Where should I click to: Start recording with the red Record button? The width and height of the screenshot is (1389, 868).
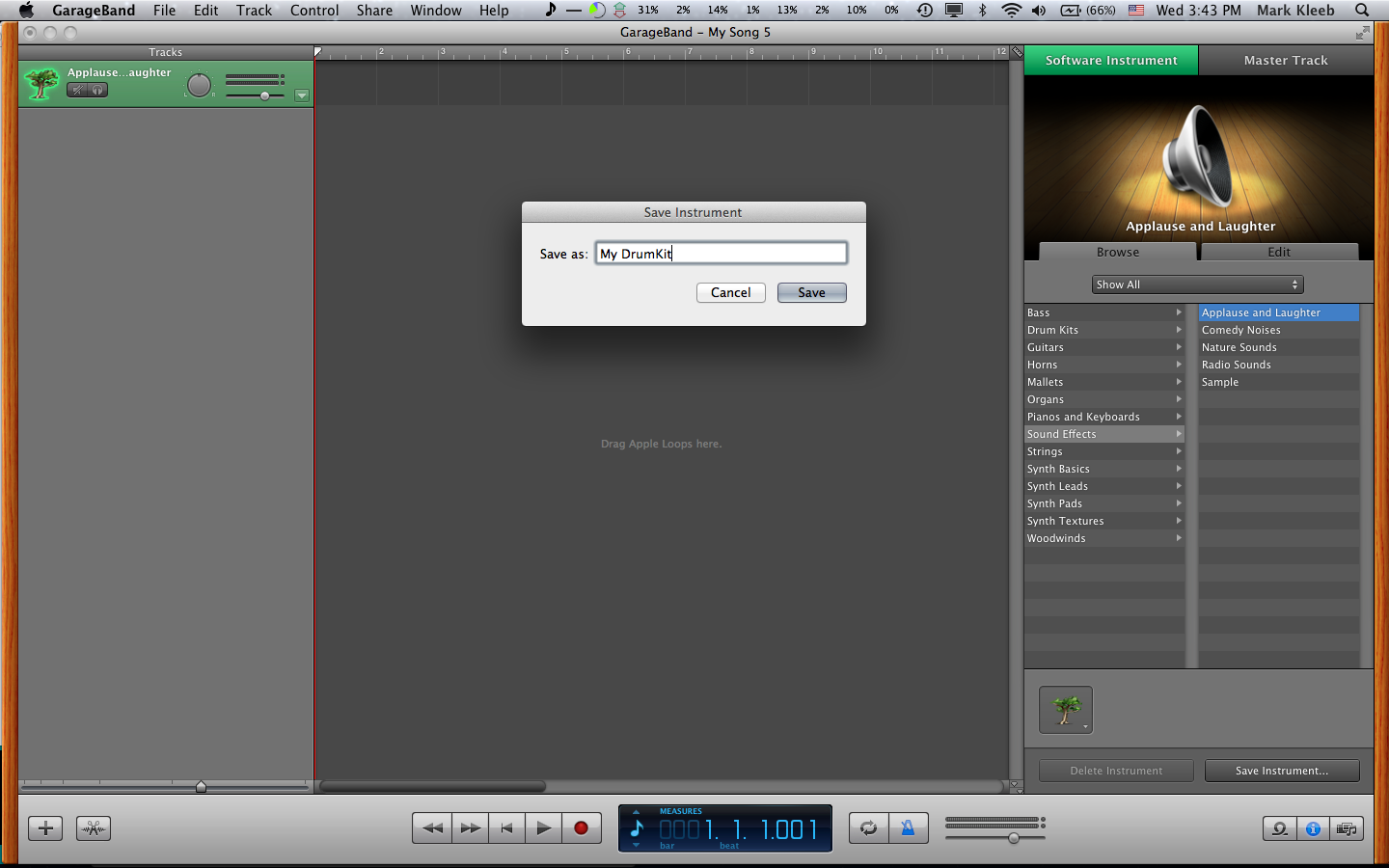[x=581, y=827]
